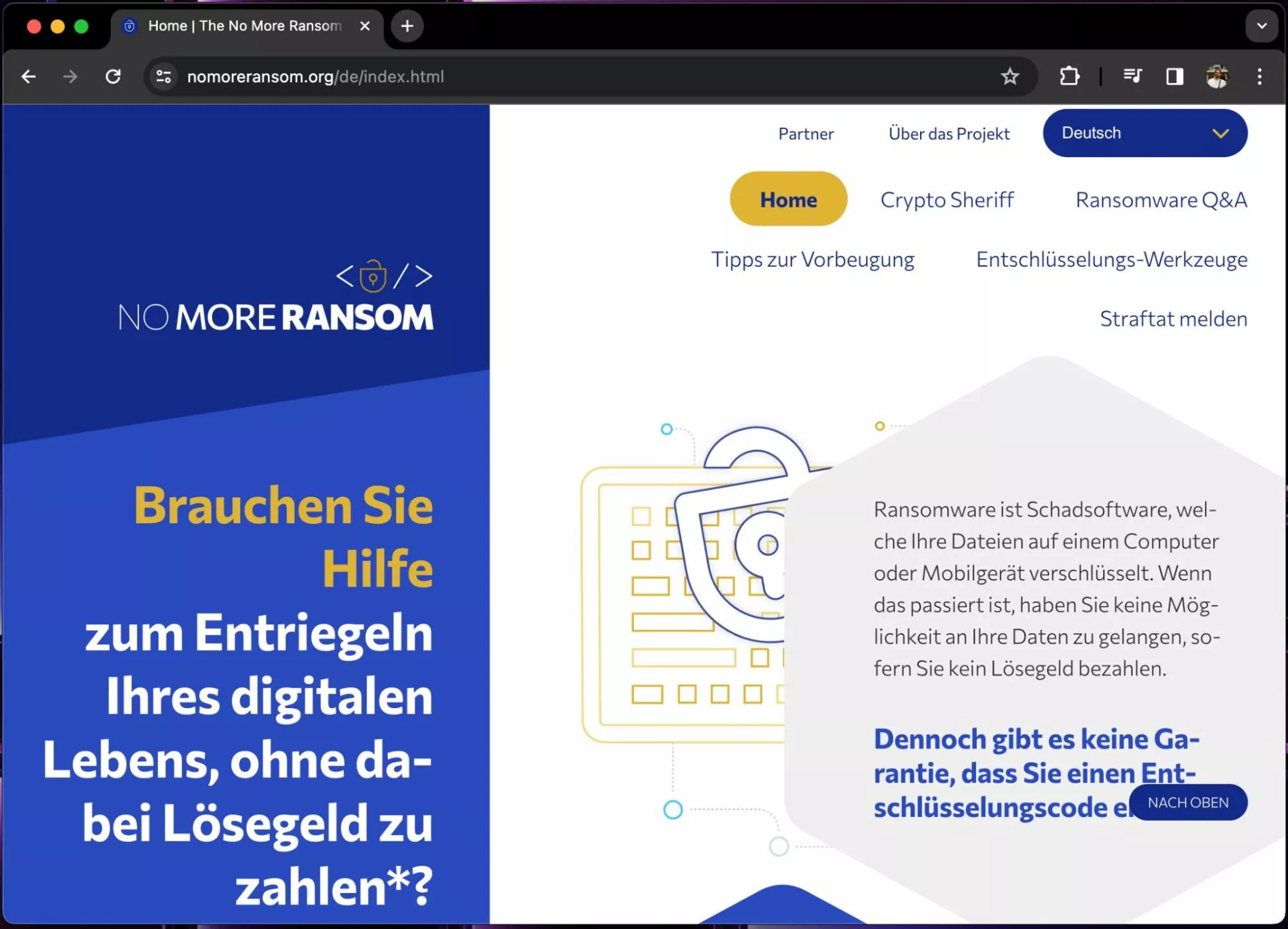Open the side panel icon
This screenshot has width=1288, height=929.
click(1174, 77)
